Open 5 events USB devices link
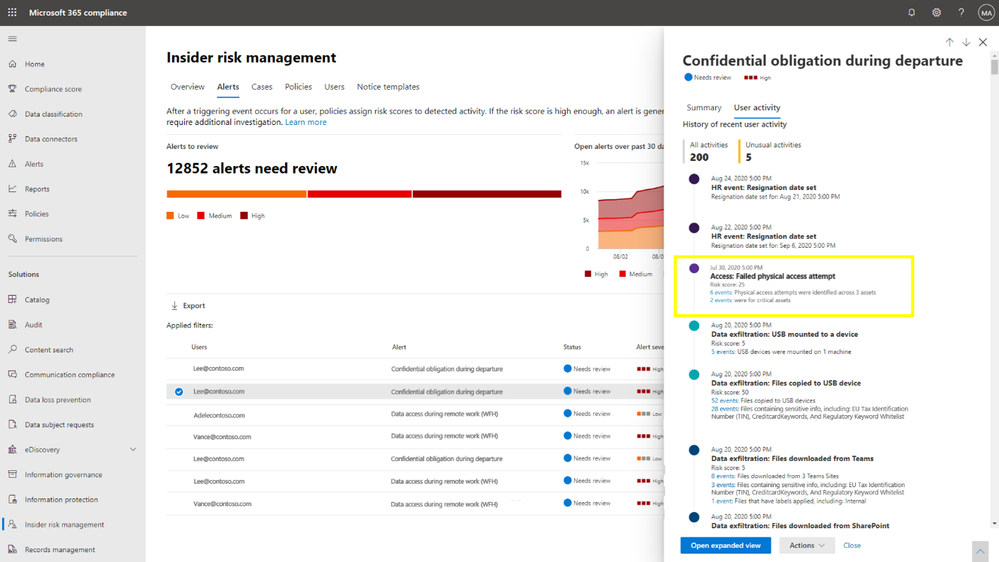Screen dimensions: 999x562 click(722, 352)
